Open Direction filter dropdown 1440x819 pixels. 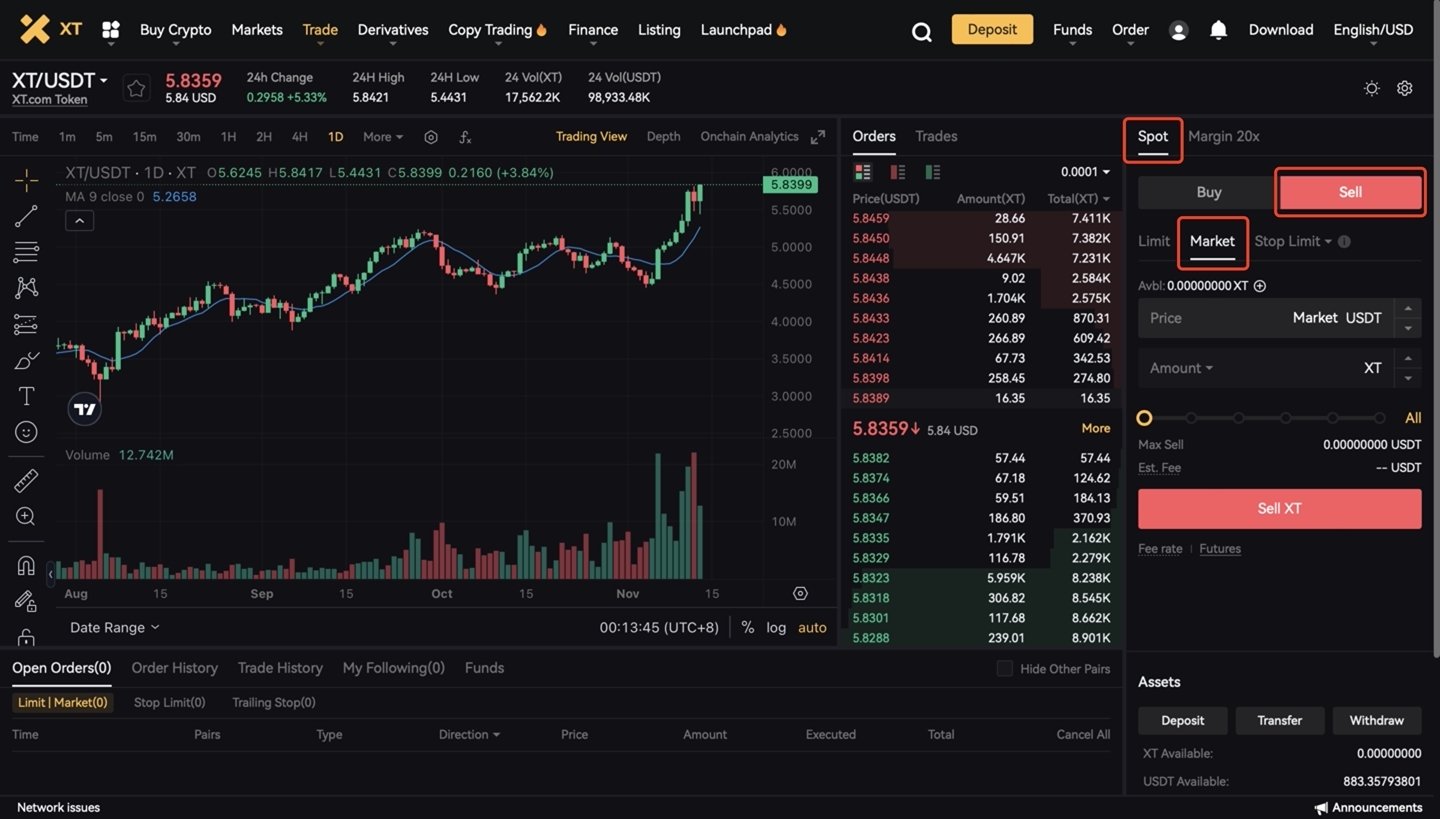coord(469,734)
